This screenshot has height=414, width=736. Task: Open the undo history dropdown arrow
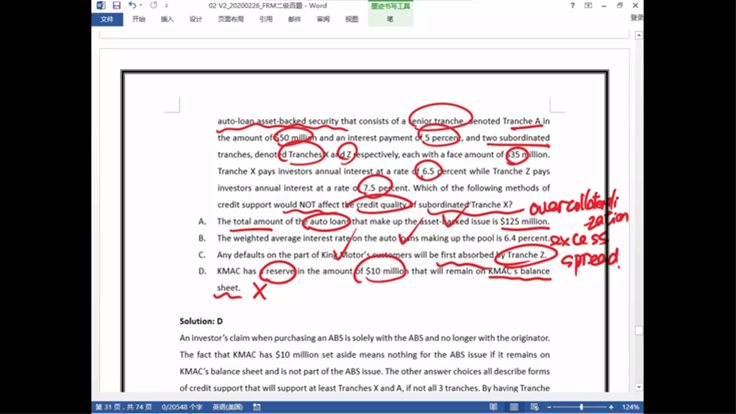pos(141,5)
